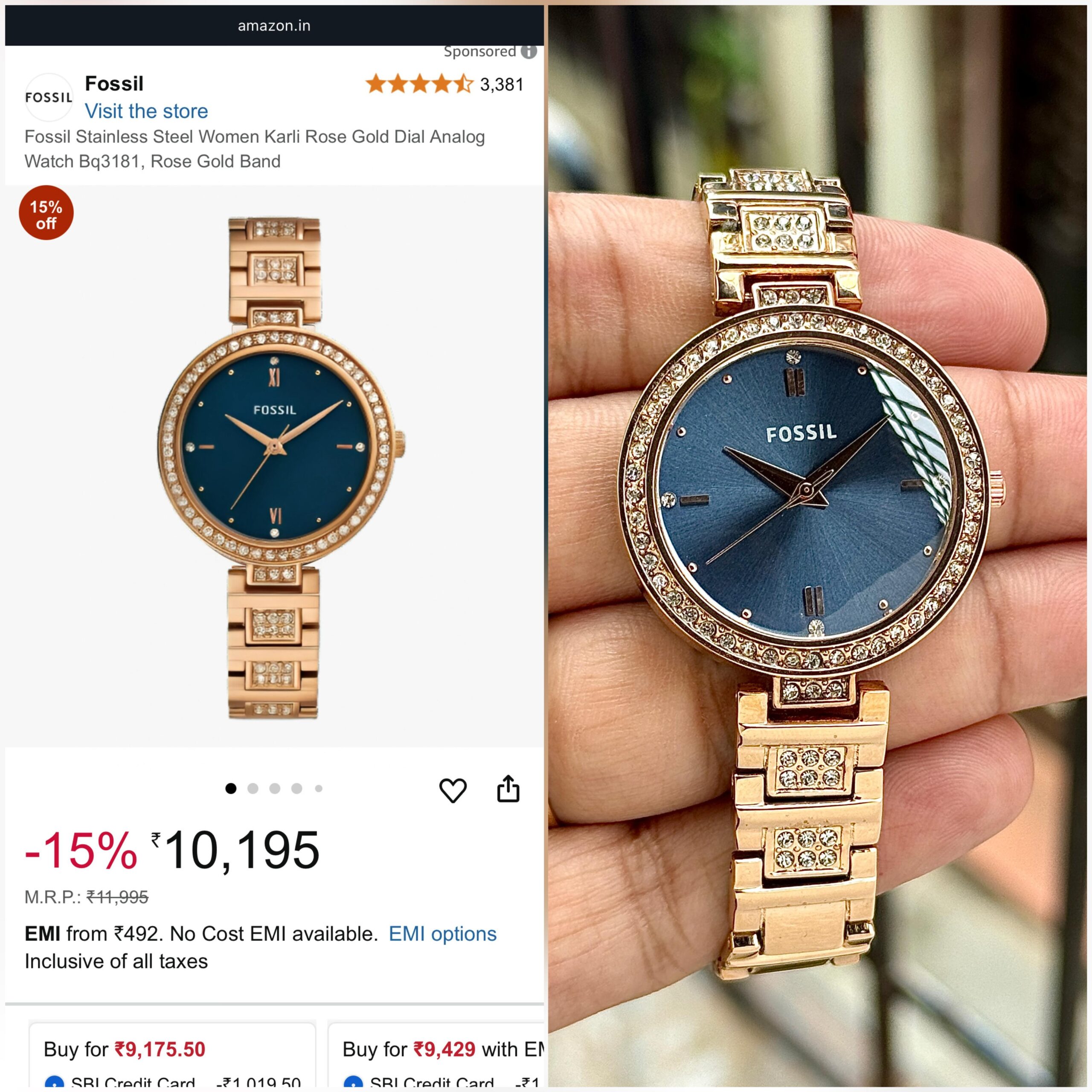
Task: Select the third image carousel dot
Action: (x=275, y=788)
